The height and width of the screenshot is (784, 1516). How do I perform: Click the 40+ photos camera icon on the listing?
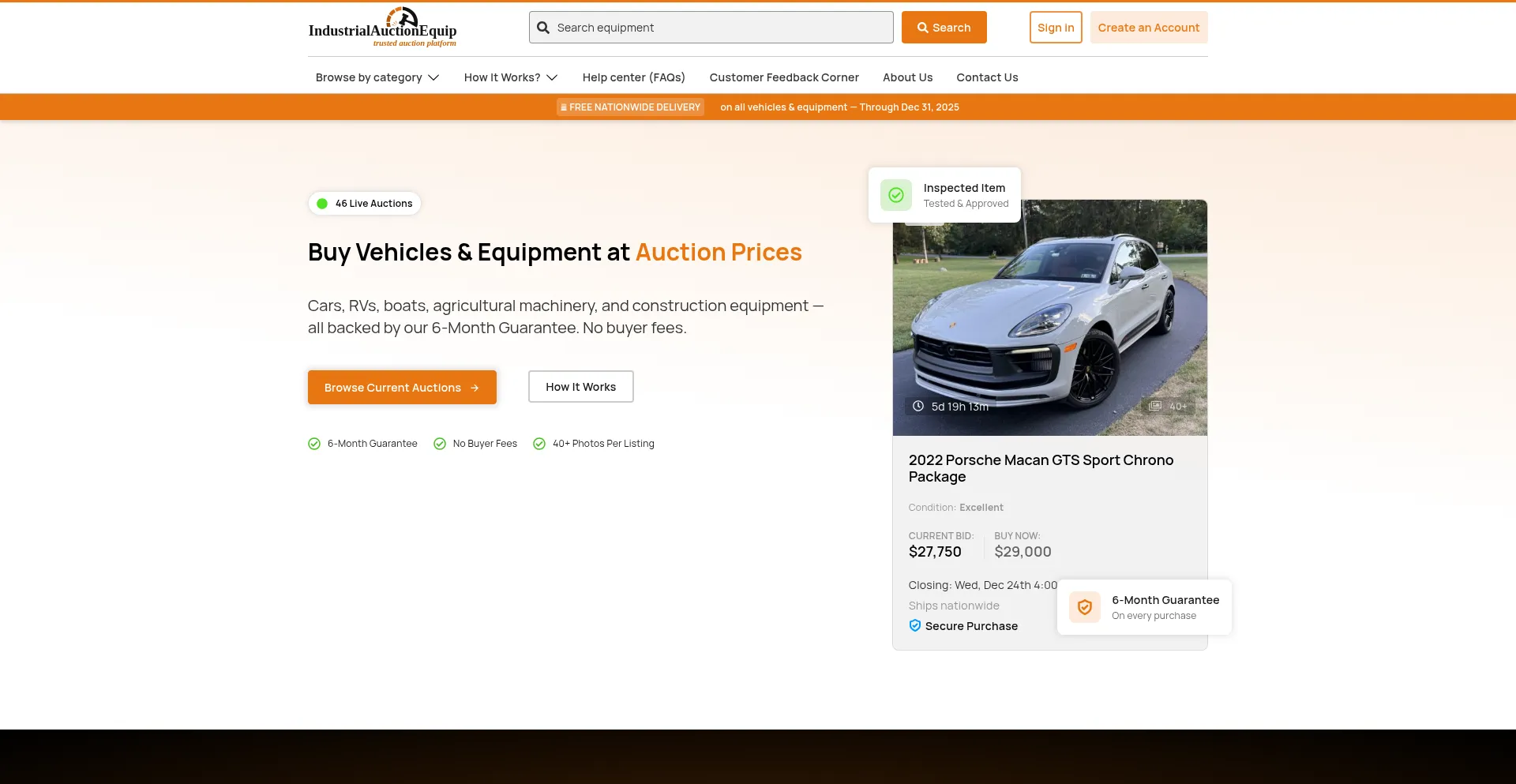pyautogui.click(x=1155, y=405)
